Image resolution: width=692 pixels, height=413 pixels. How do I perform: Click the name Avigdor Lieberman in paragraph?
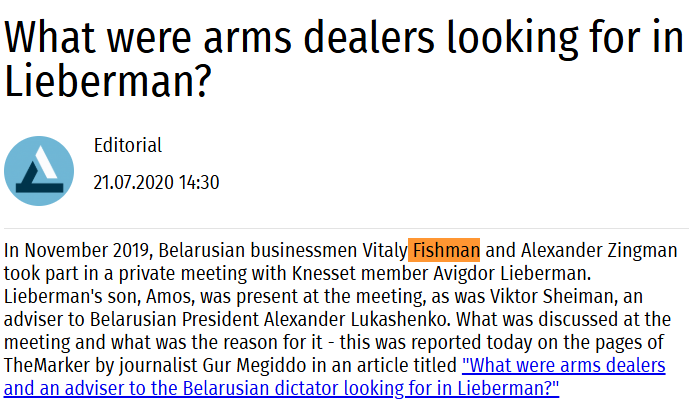click(x=511, y=273)
